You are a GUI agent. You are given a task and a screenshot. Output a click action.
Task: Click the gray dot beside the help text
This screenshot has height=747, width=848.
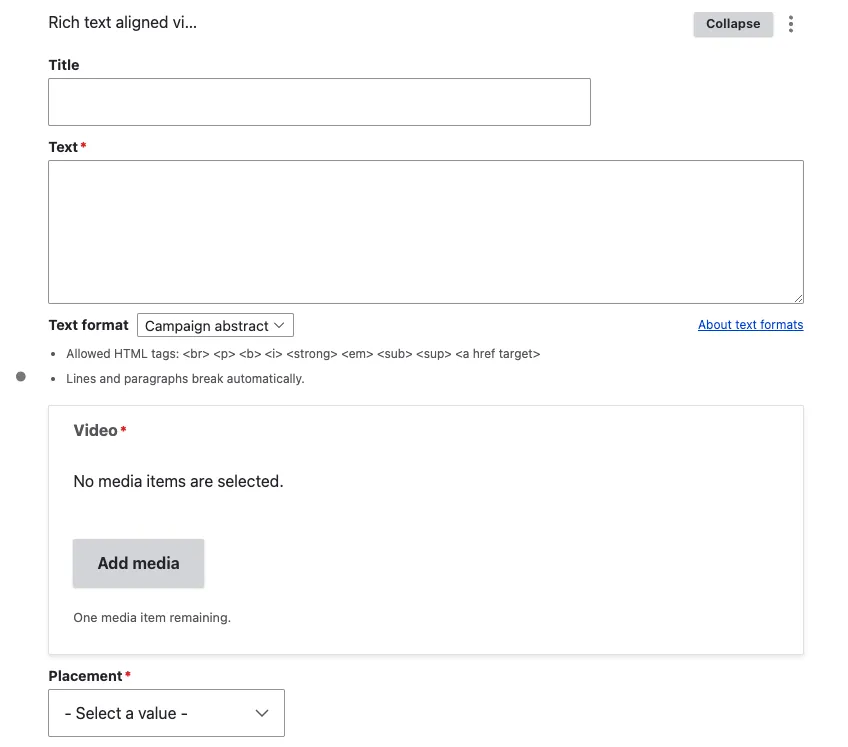pos(21,377)
